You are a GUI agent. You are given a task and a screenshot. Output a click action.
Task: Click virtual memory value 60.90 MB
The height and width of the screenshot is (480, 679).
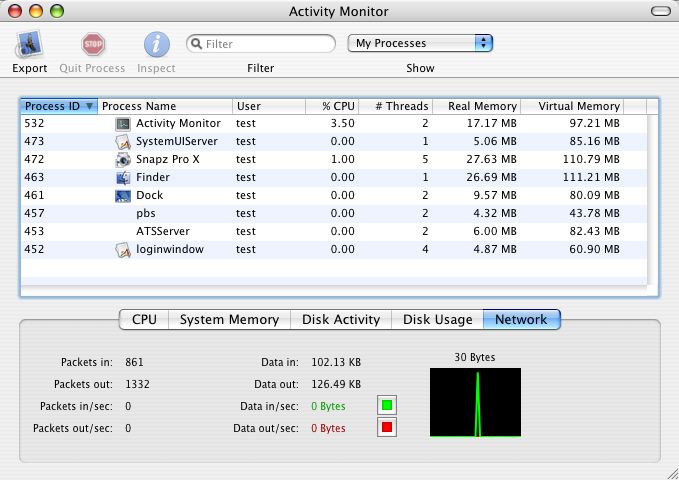595,250
